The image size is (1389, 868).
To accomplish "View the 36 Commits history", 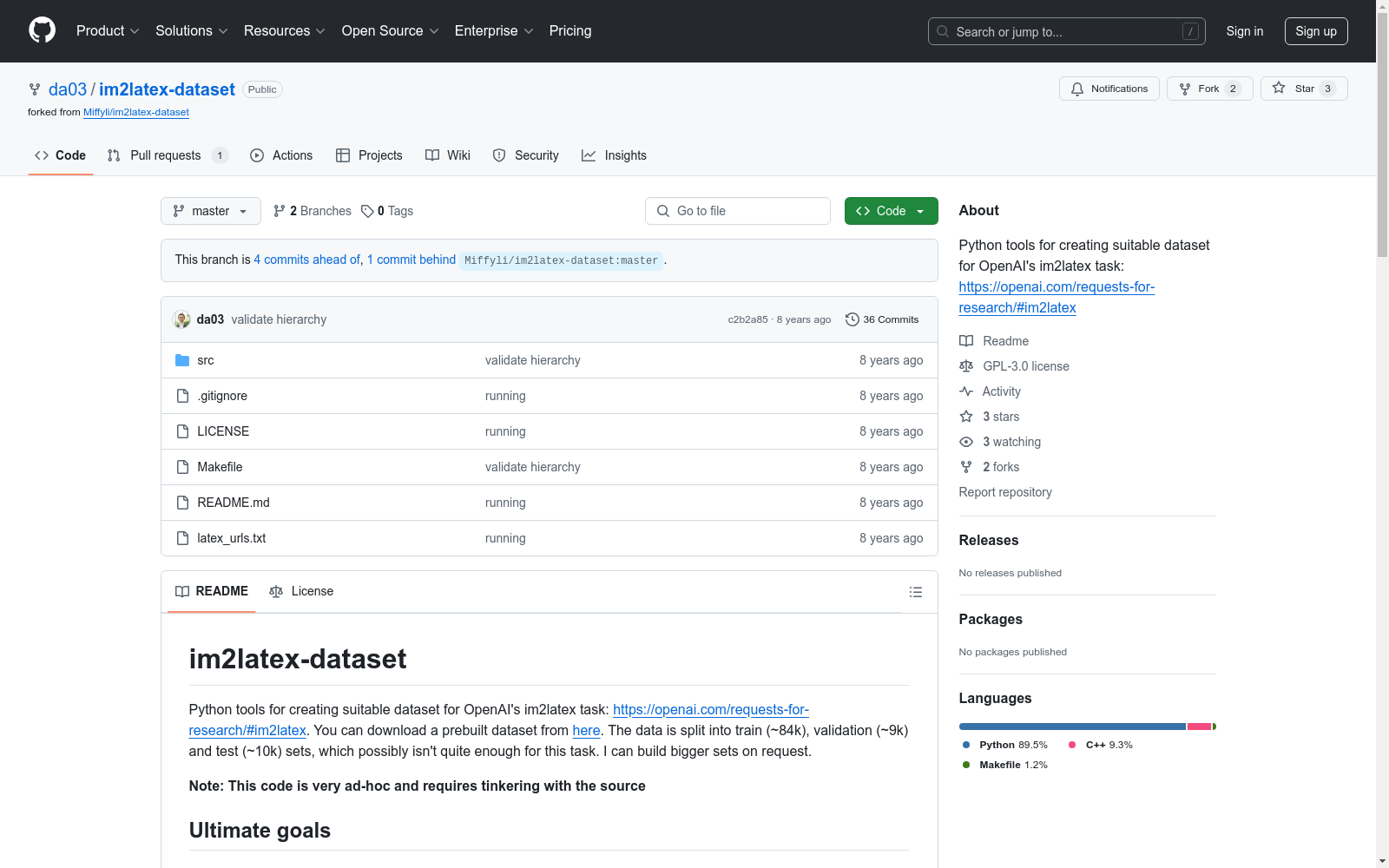I will (x=882, y=319).
